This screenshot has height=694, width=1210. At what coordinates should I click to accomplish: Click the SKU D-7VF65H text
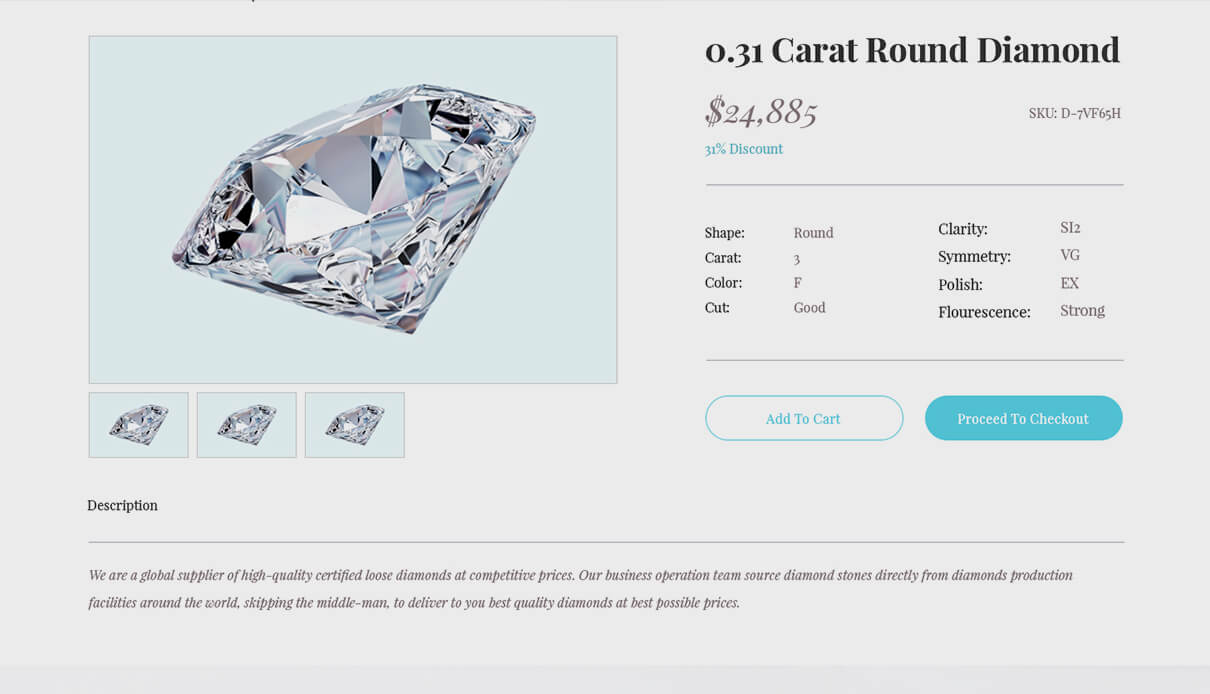pyautogui.click(x=1074, y=113)
